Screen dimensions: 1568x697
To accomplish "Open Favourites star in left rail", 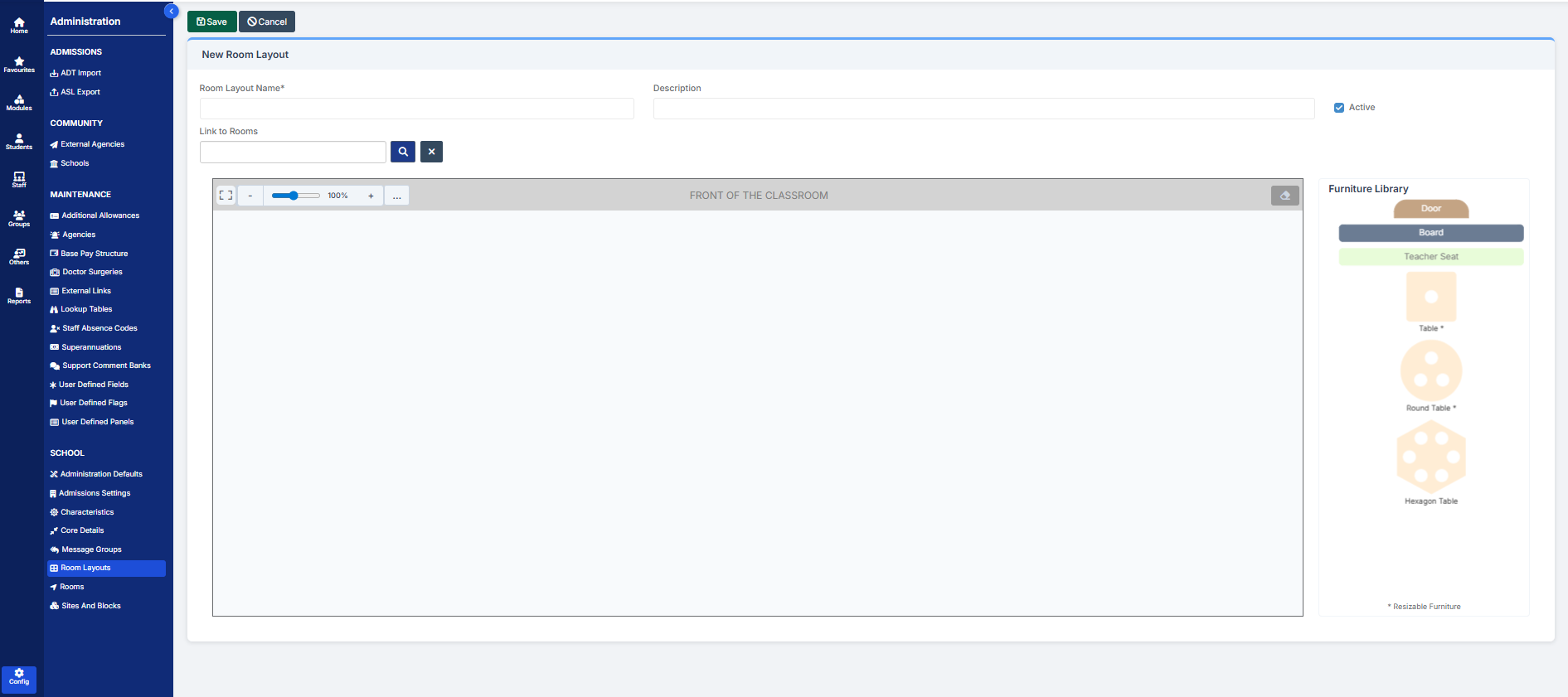I will pos(19,64).
